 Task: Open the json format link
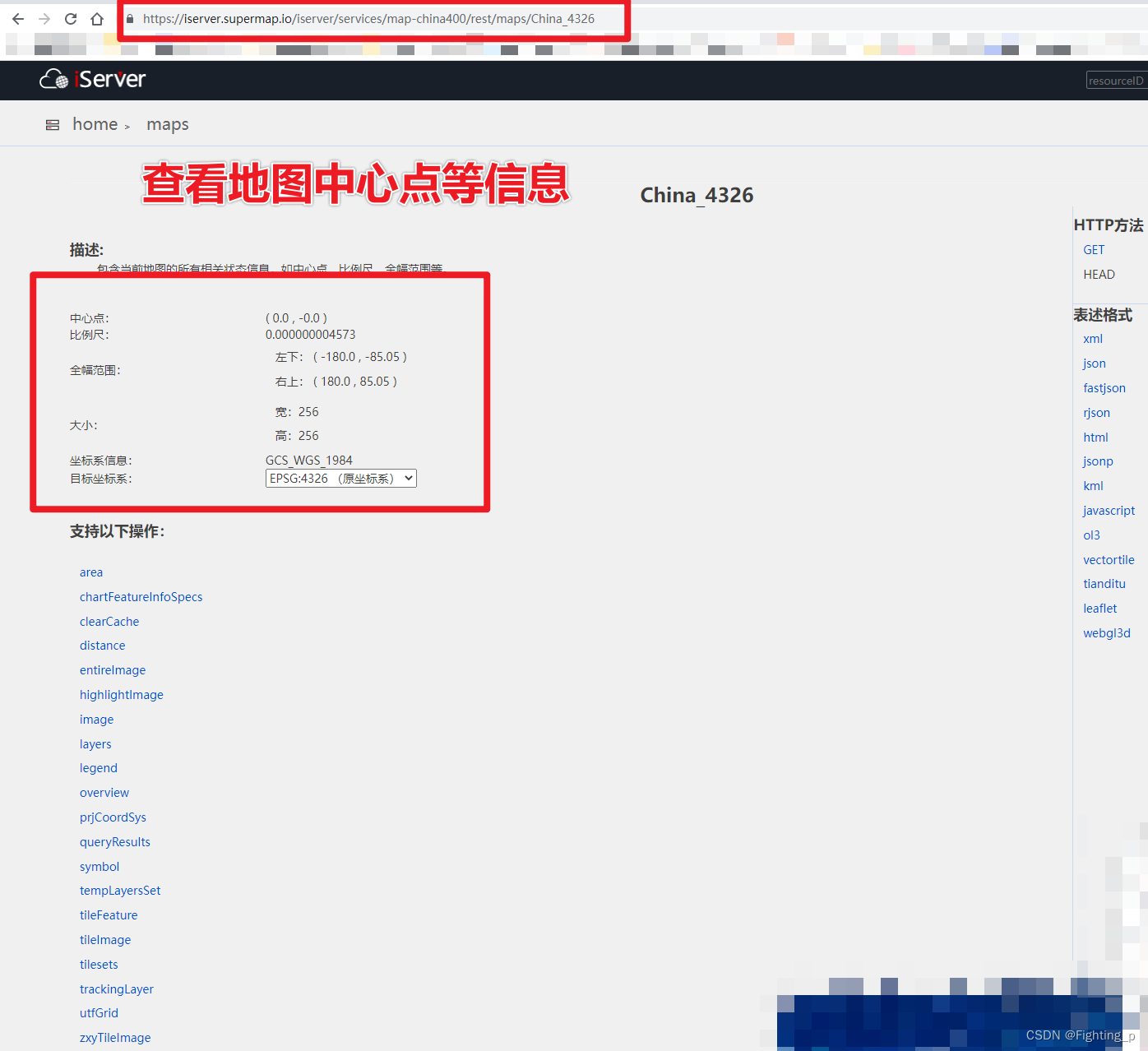point(1095,363)
